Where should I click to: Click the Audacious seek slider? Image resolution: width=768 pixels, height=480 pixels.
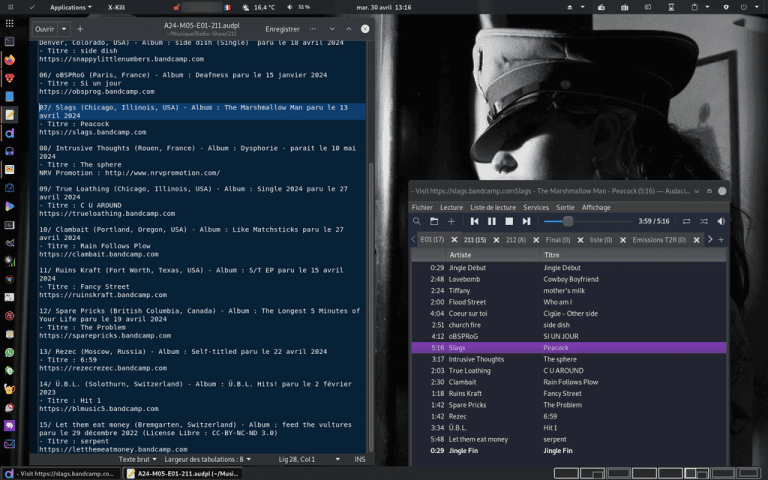pos(588,221)
